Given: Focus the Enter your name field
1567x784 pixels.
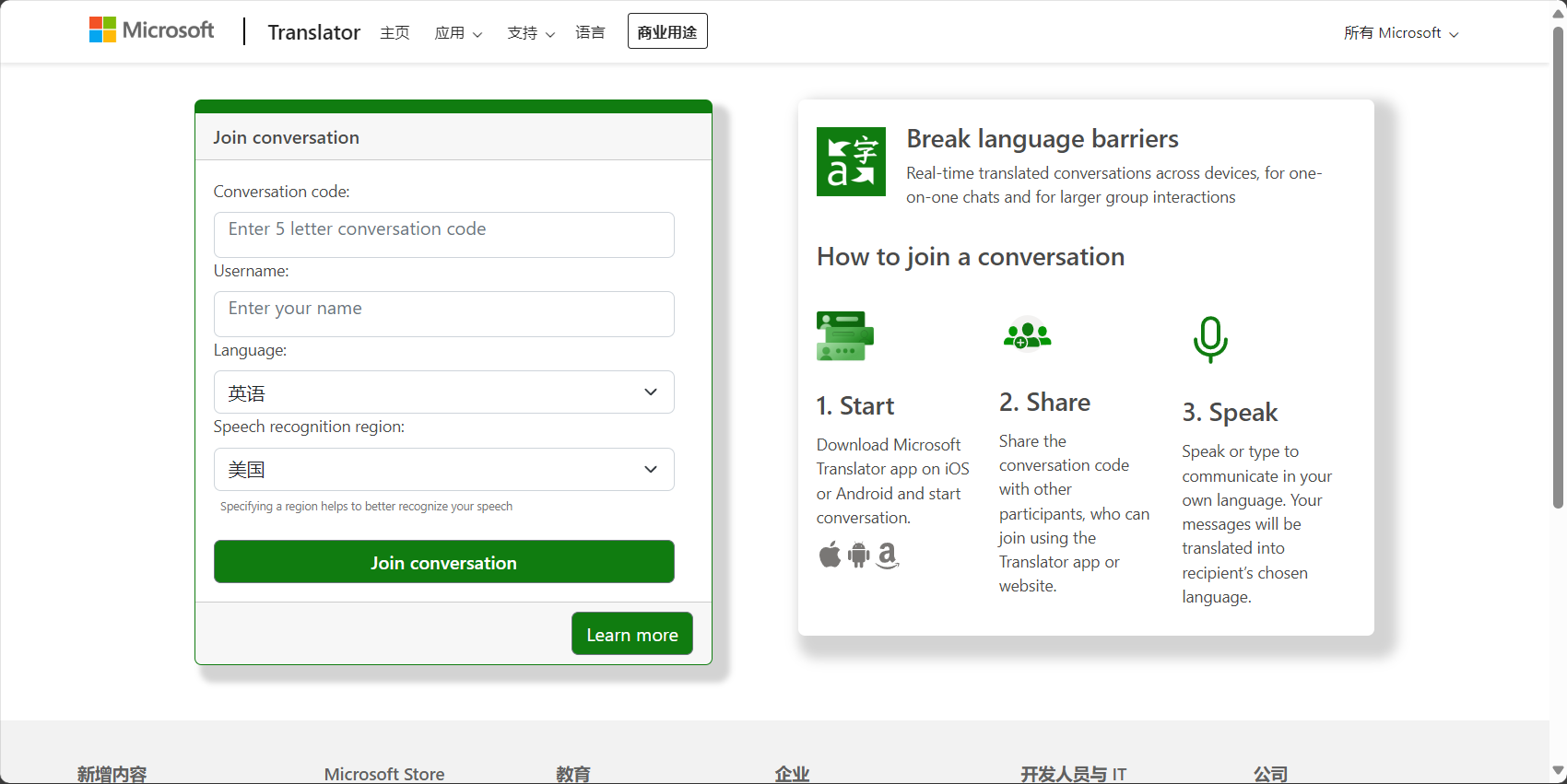Looking at the screenshot, I should pyautogui.click(x=444, y=314).
